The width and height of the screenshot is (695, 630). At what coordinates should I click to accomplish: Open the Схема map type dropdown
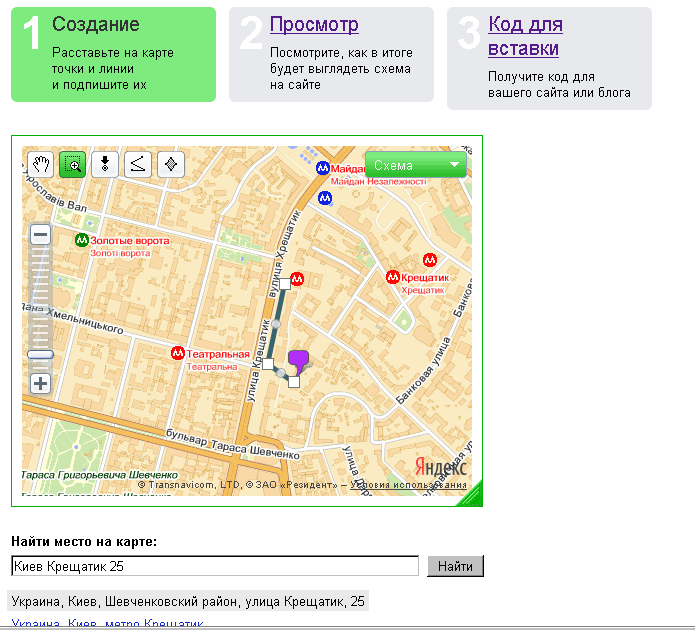(x=416, y=165)
